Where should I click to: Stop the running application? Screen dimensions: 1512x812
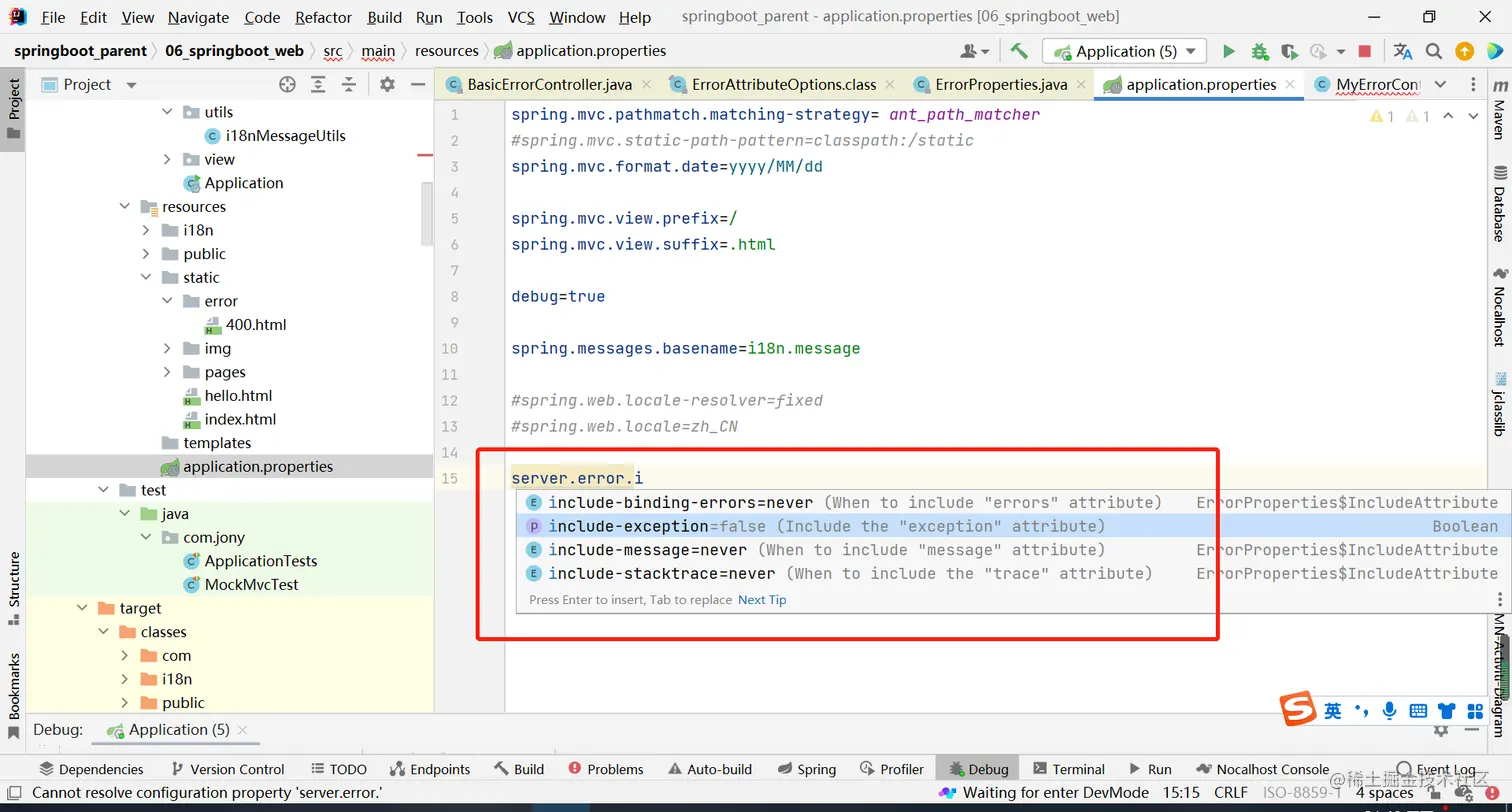click(1365, 51)
